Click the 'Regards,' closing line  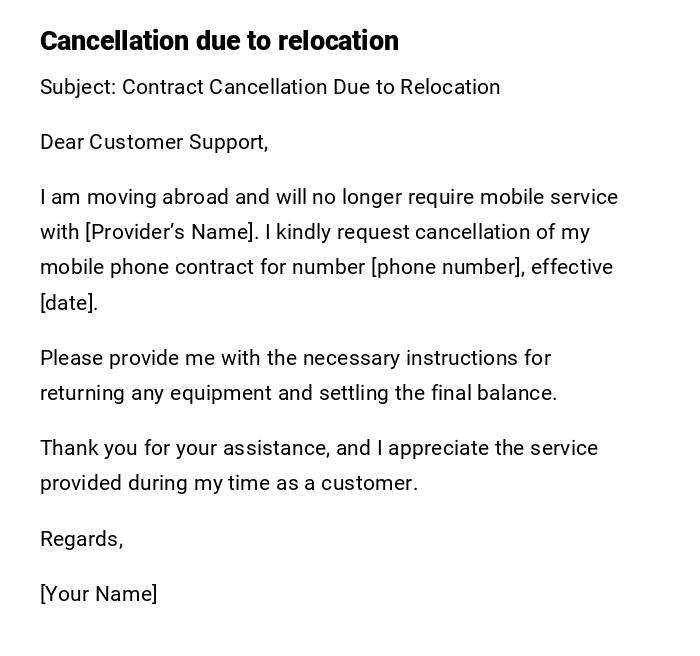[x=81, y=539]
